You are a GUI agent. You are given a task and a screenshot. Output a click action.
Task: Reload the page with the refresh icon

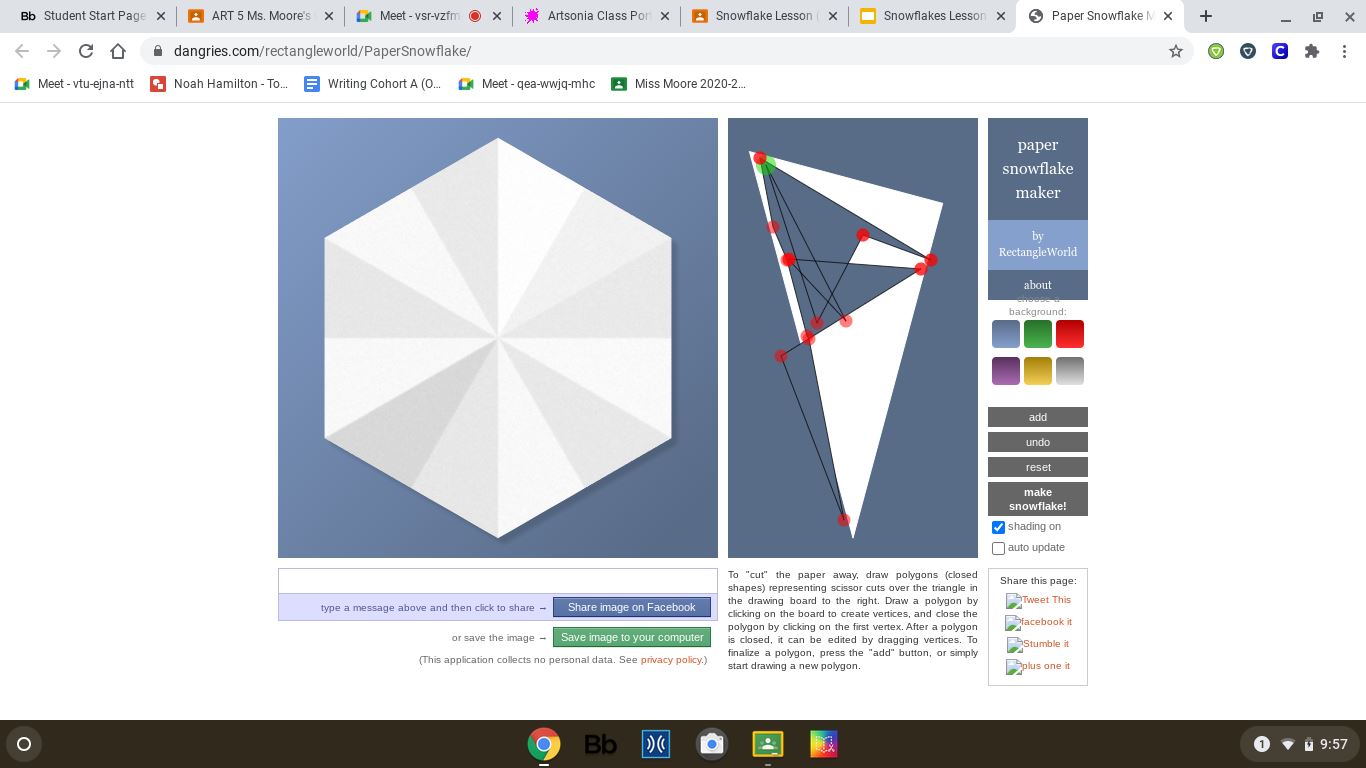(86, 51)
